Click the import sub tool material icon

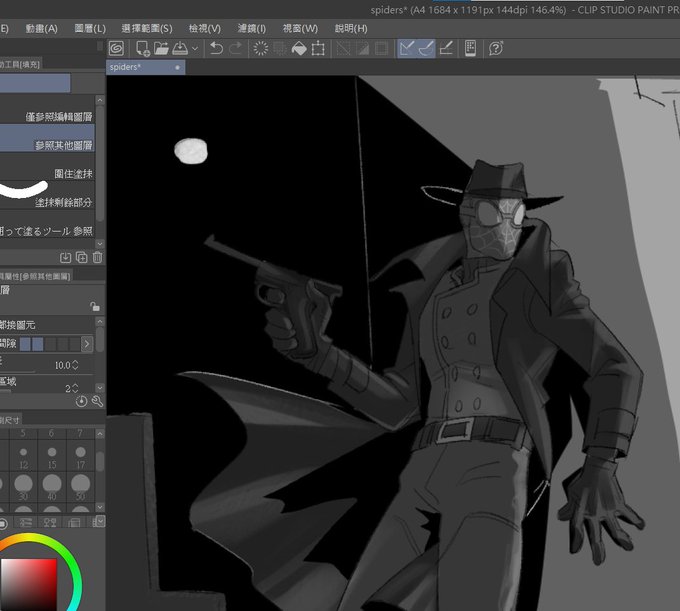(x=65, y=258)
